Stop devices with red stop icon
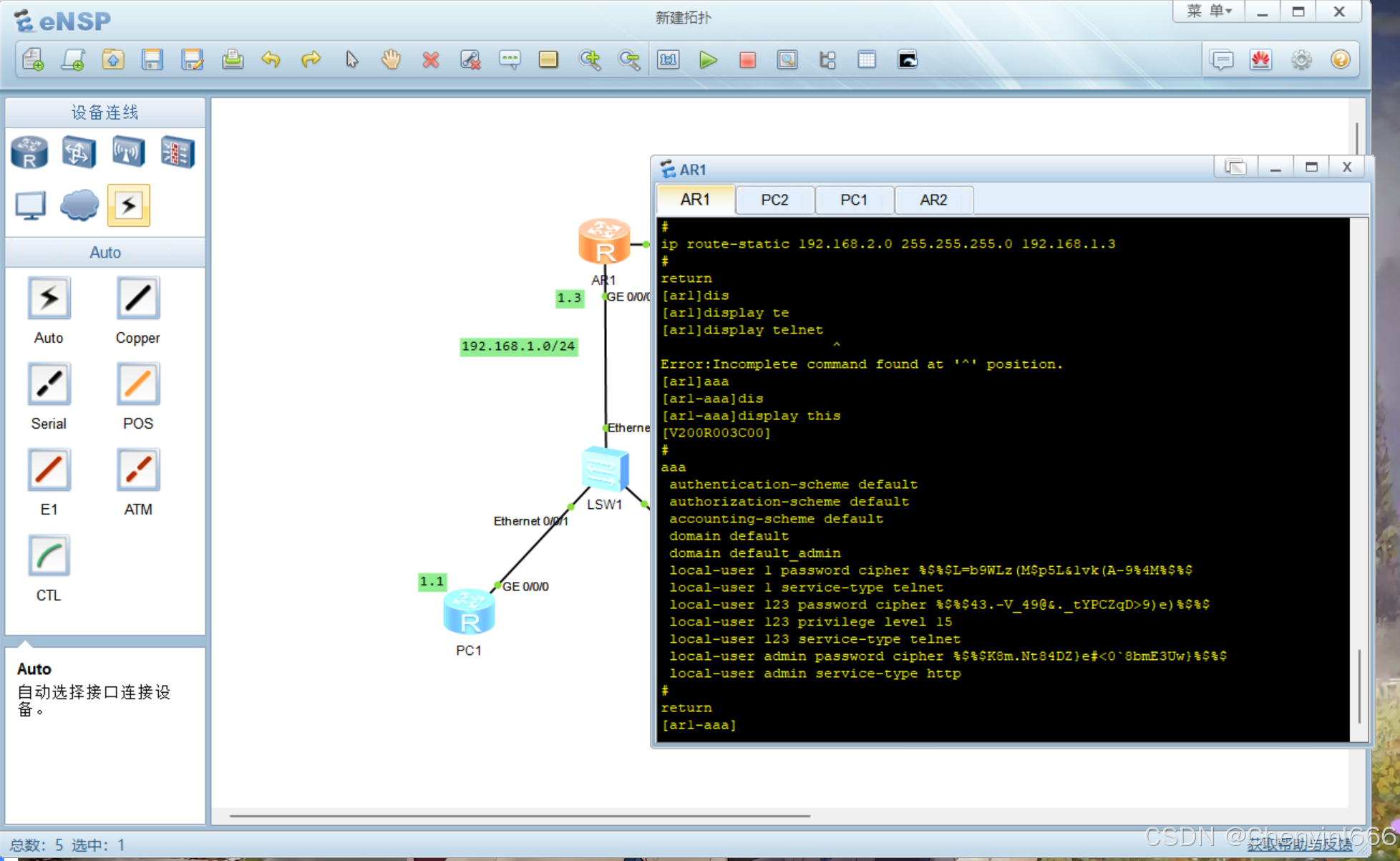The height and width of the screenshot is (861, 1400). (747, 60)
